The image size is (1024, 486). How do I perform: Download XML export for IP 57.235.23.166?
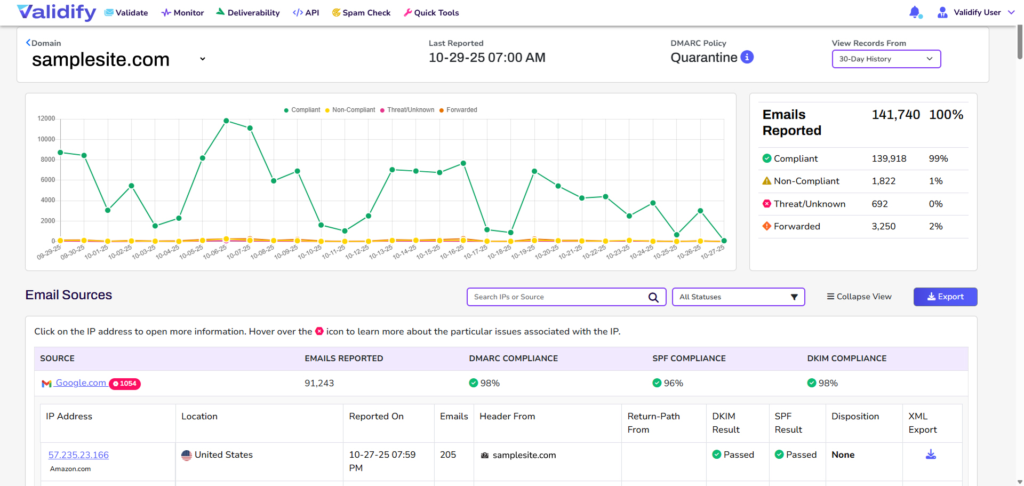(x=931, y=454)
